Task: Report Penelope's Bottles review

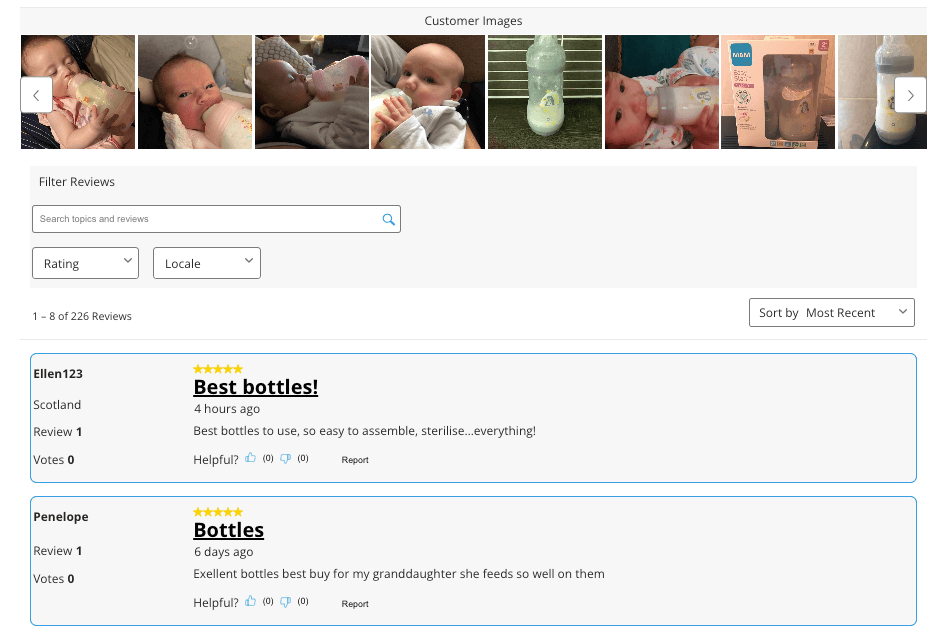Action: click(355, 604)
